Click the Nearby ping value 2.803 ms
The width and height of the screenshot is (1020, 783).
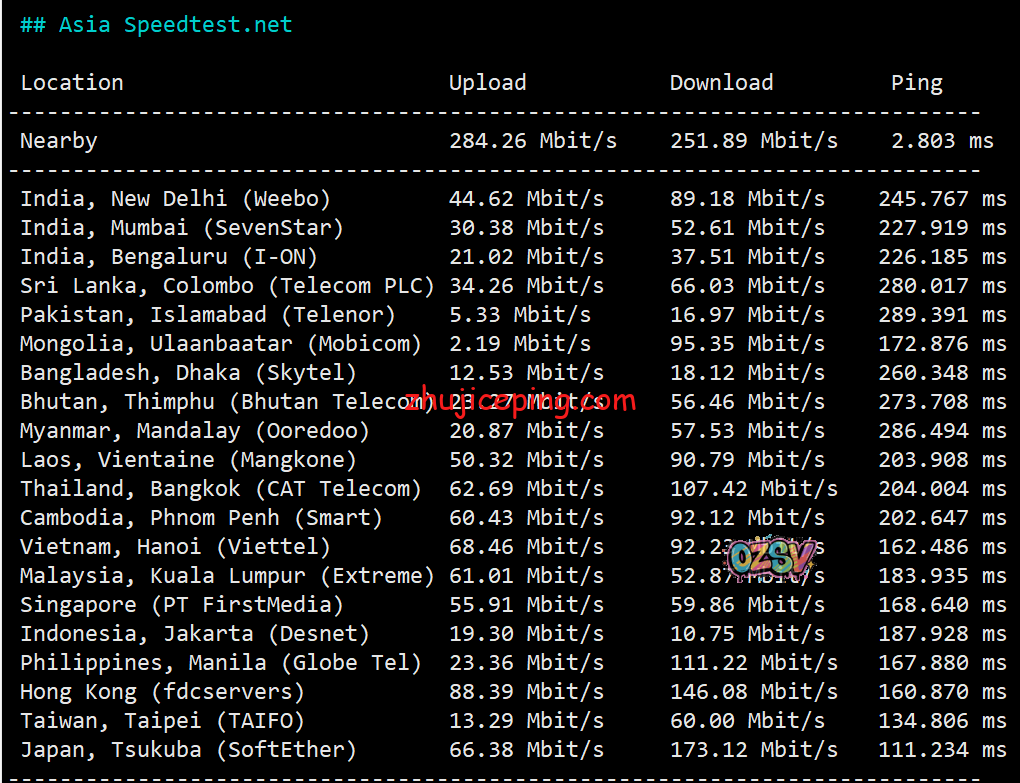pos(942,141)
